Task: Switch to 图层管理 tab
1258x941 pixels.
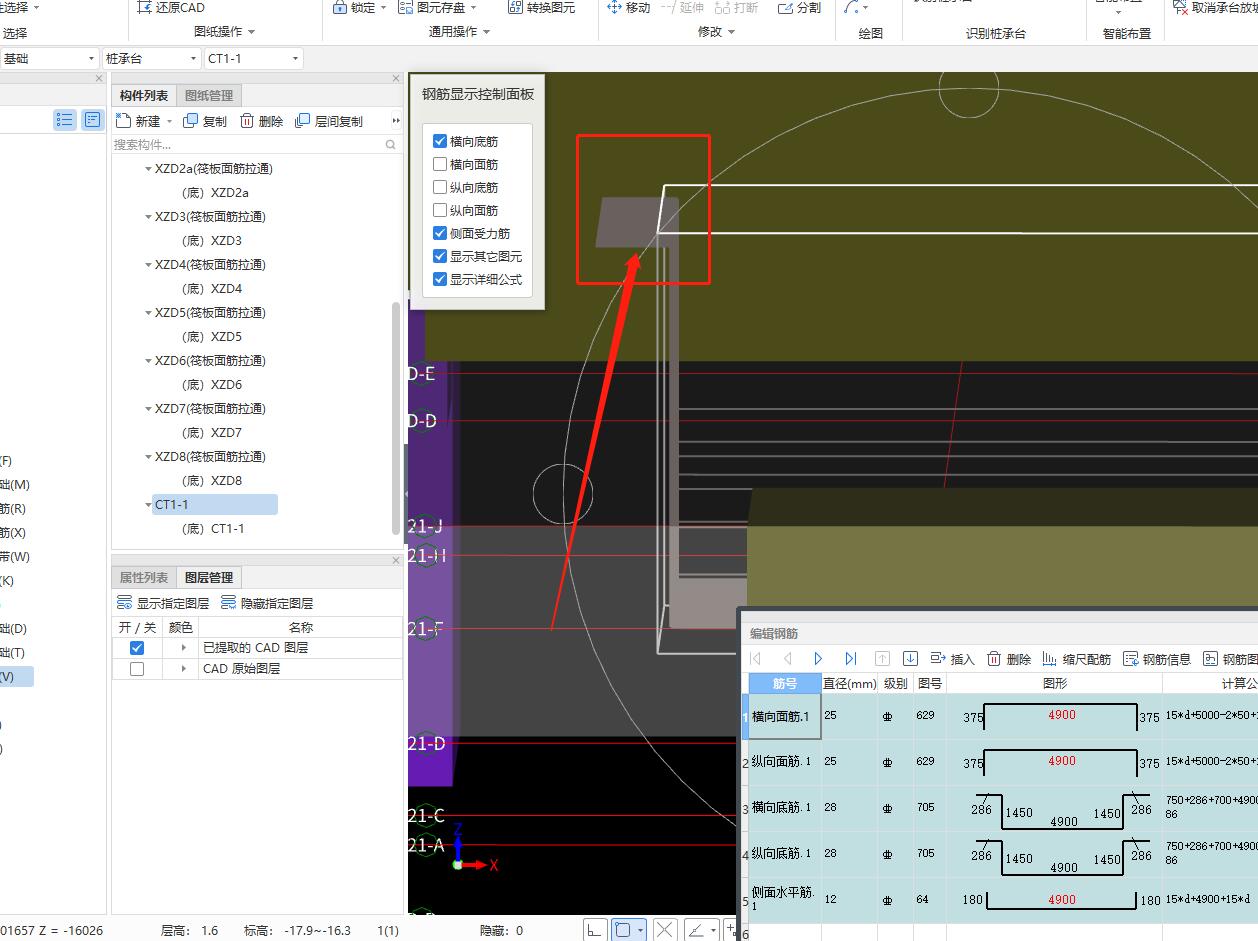Action: click(209, 578)
